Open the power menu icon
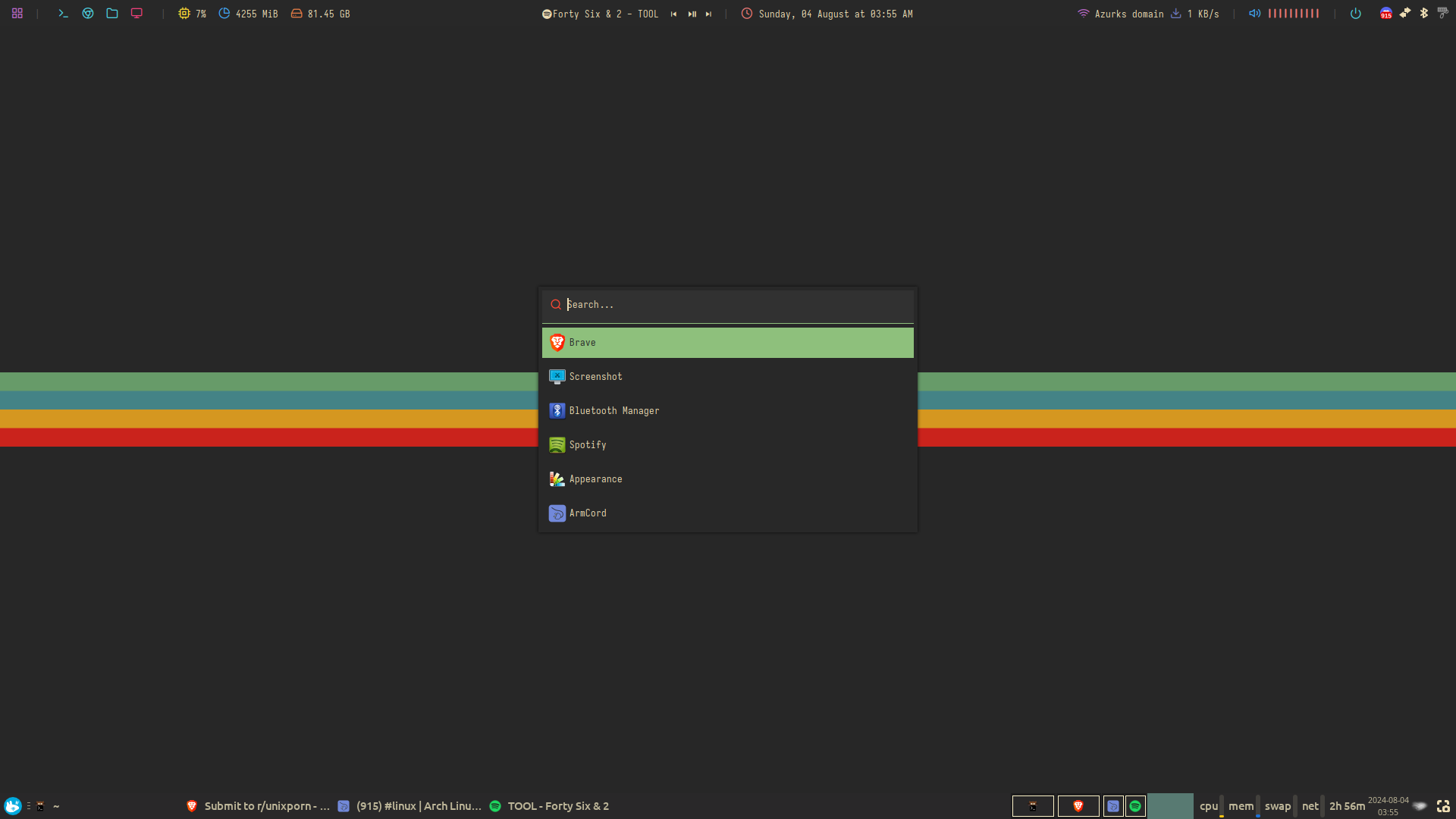 [x=1356, y=14]
